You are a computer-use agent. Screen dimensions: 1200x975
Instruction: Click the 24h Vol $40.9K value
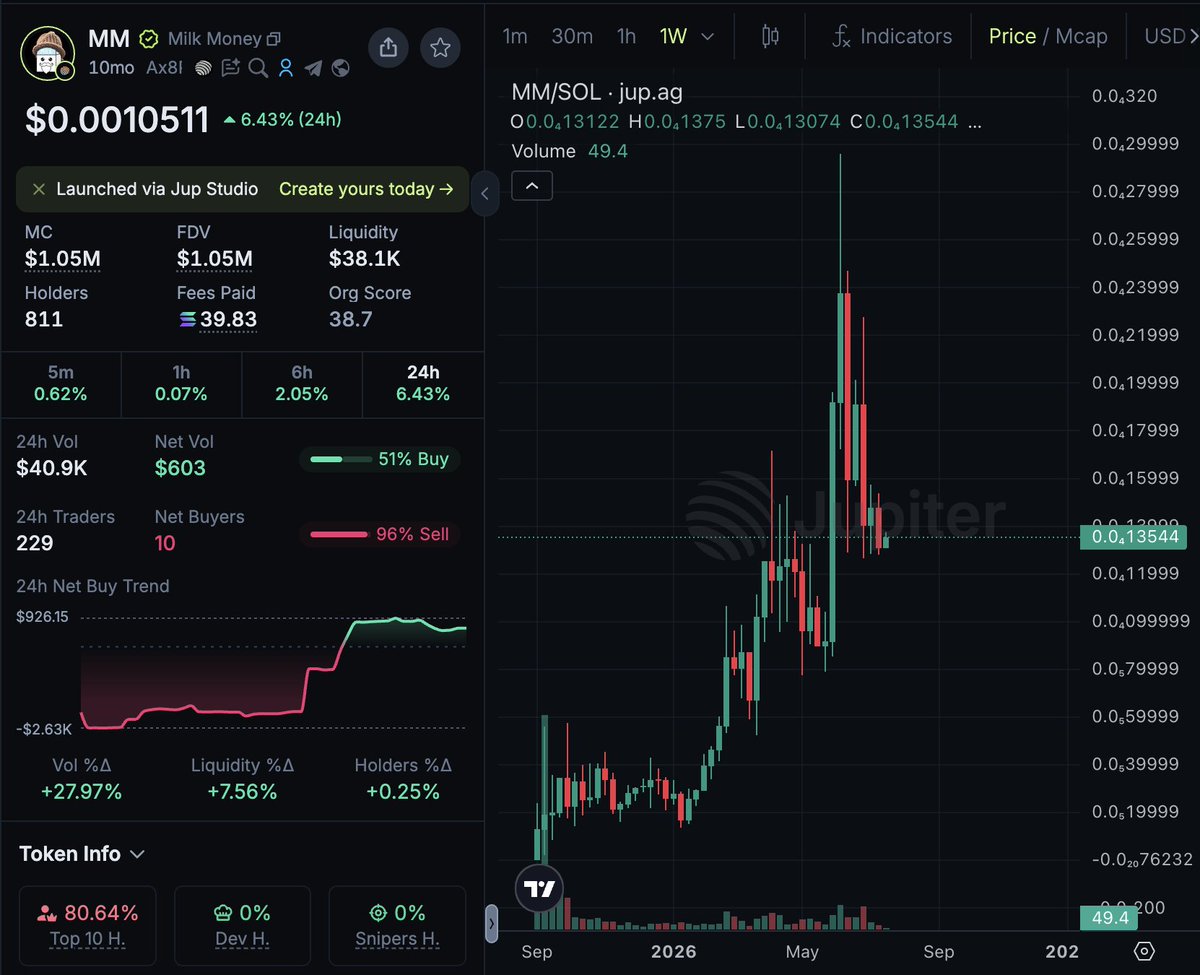coord(50,468)
